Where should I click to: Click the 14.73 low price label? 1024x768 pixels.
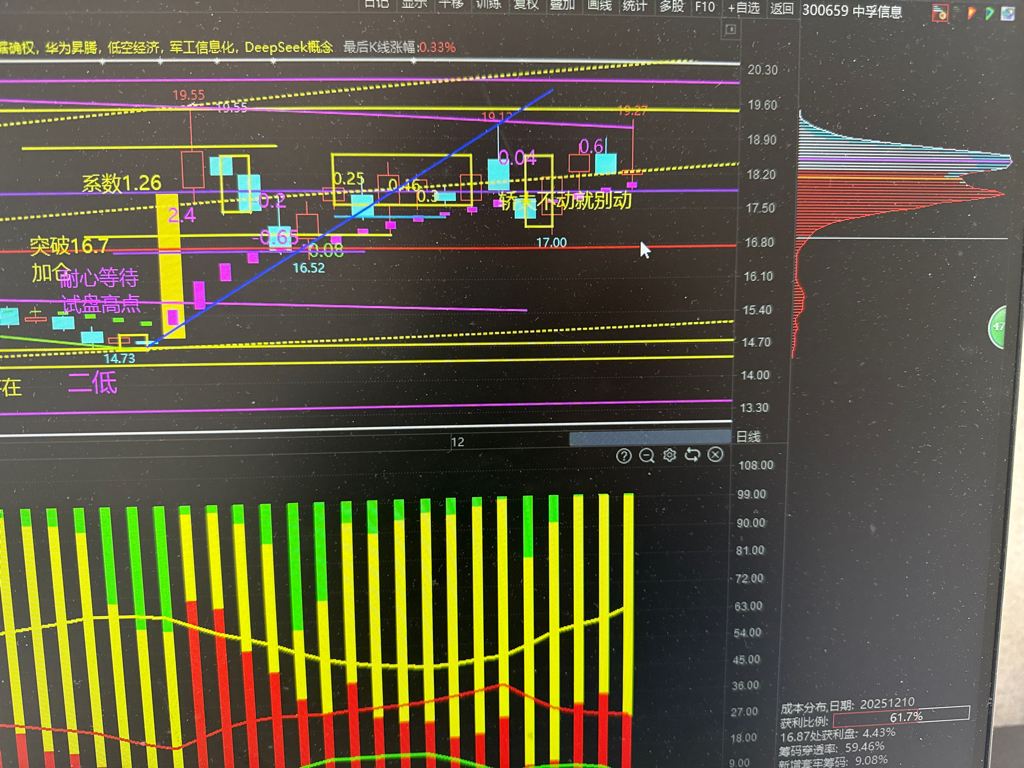120,358
